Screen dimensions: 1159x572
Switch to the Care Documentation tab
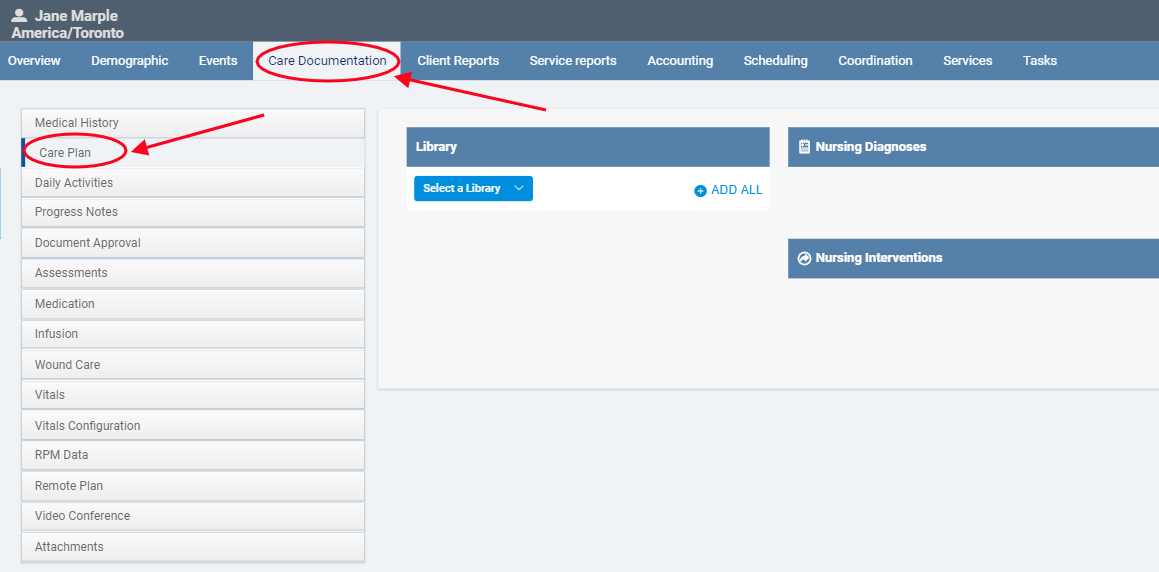pyautogui.click(x=327, y=61)
